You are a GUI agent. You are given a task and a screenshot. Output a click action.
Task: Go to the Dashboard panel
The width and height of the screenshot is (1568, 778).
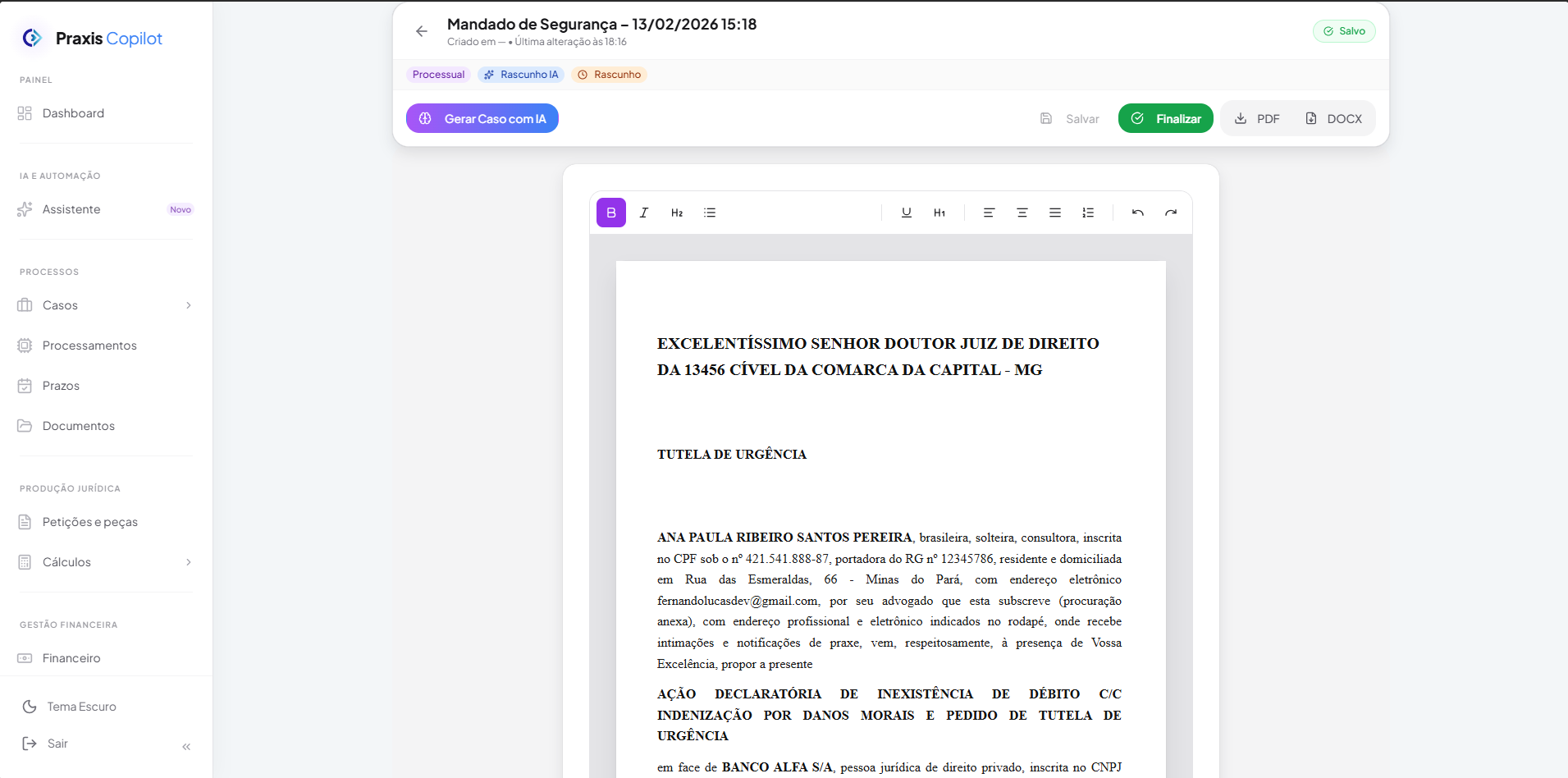[72, 113]
